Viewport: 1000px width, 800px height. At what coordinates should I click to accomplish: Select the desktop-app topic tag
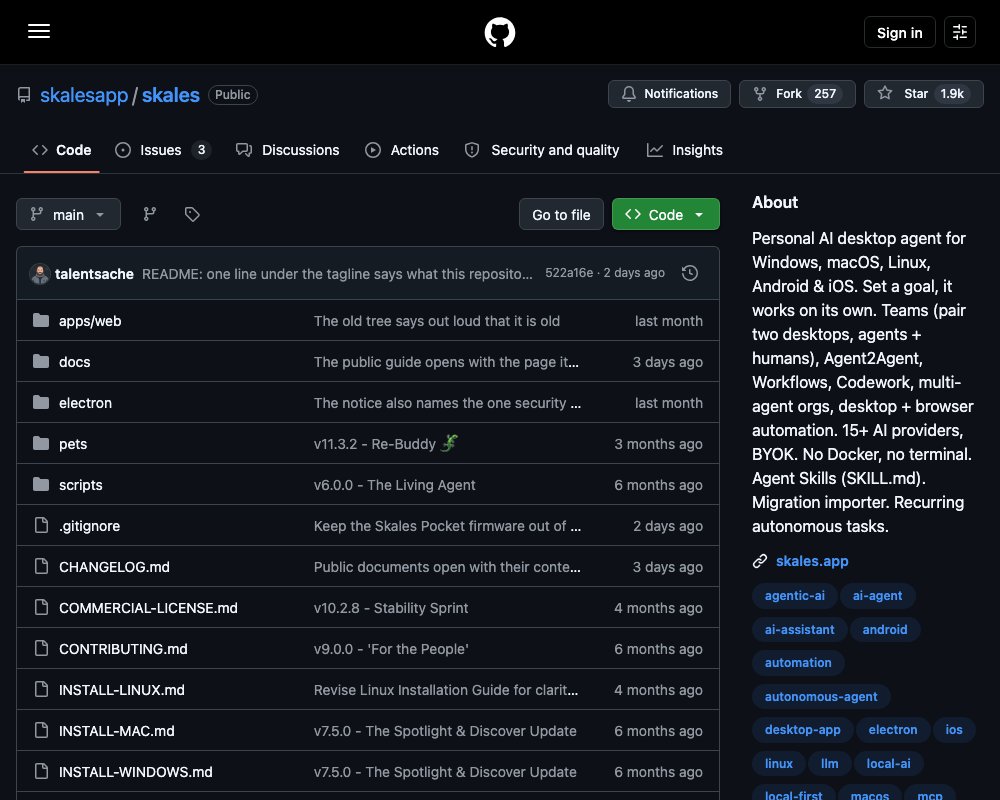point(802,729)
